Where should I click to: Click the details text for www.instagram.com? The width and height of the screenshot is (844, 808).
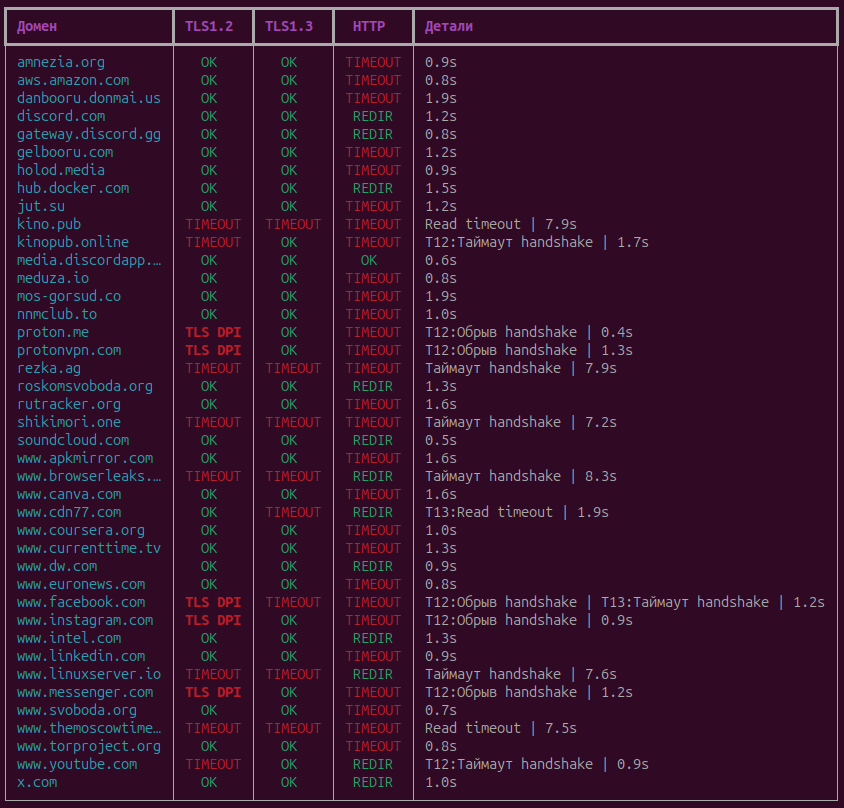[x=529, y=620]
